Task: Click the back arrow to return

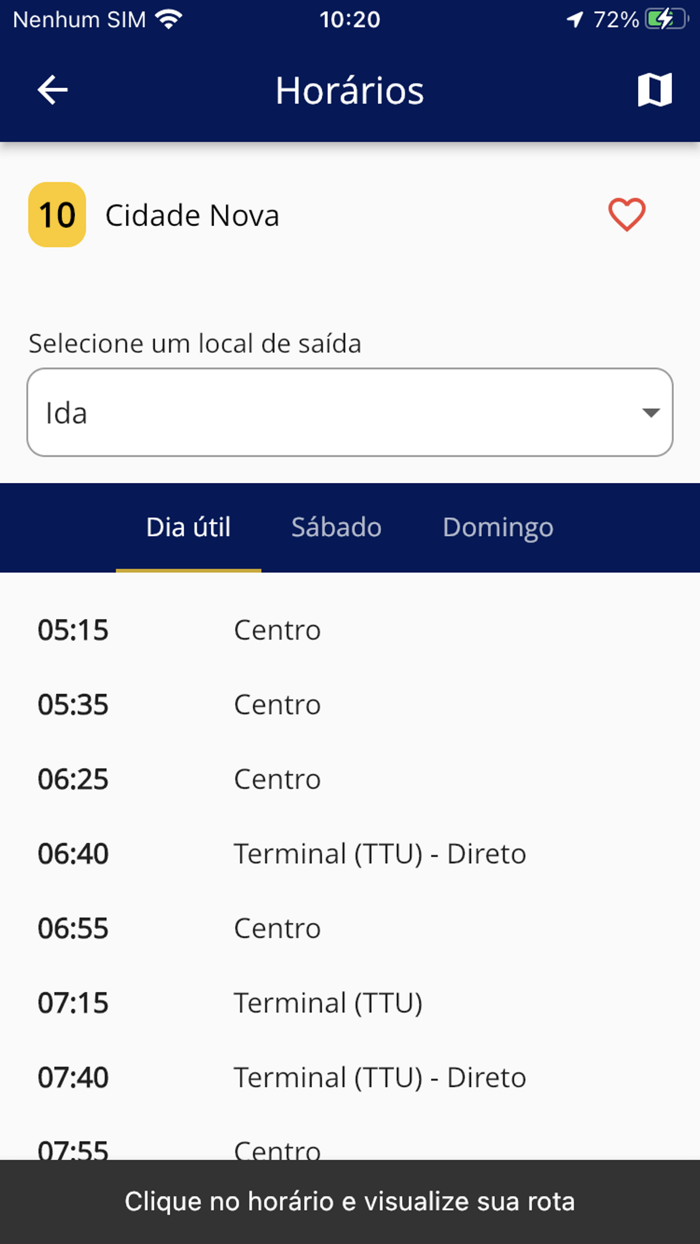Action: tap(52, 90)
